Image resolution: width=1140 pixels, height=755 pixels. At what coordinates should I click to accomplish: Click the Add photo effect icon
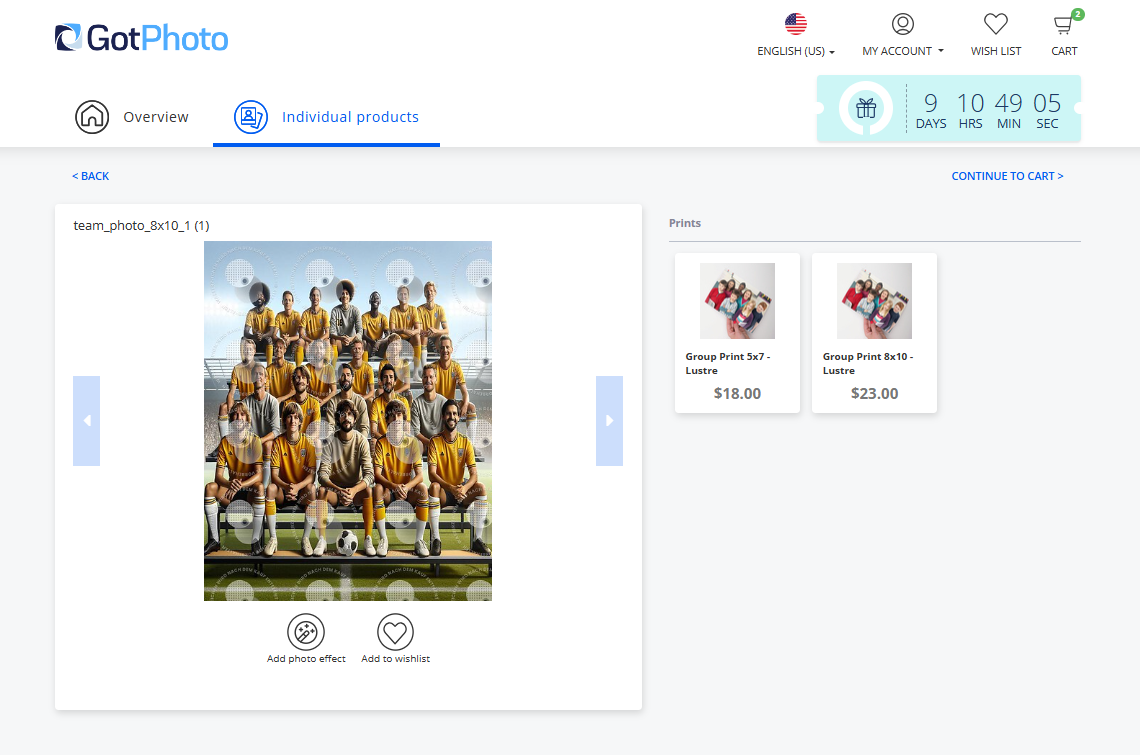[306, 631]
